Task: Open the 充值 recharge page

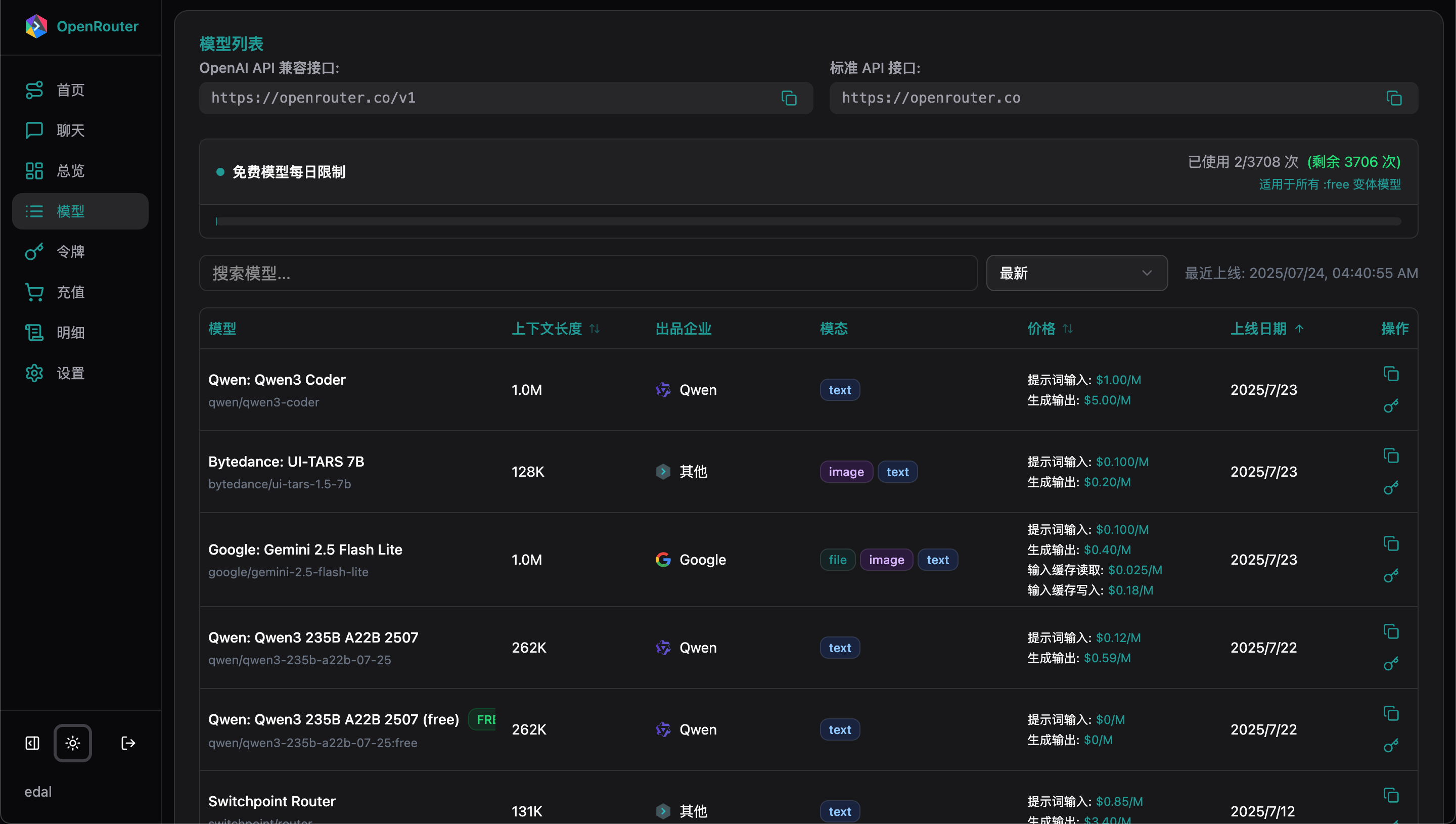Action: tap(80, 292)
